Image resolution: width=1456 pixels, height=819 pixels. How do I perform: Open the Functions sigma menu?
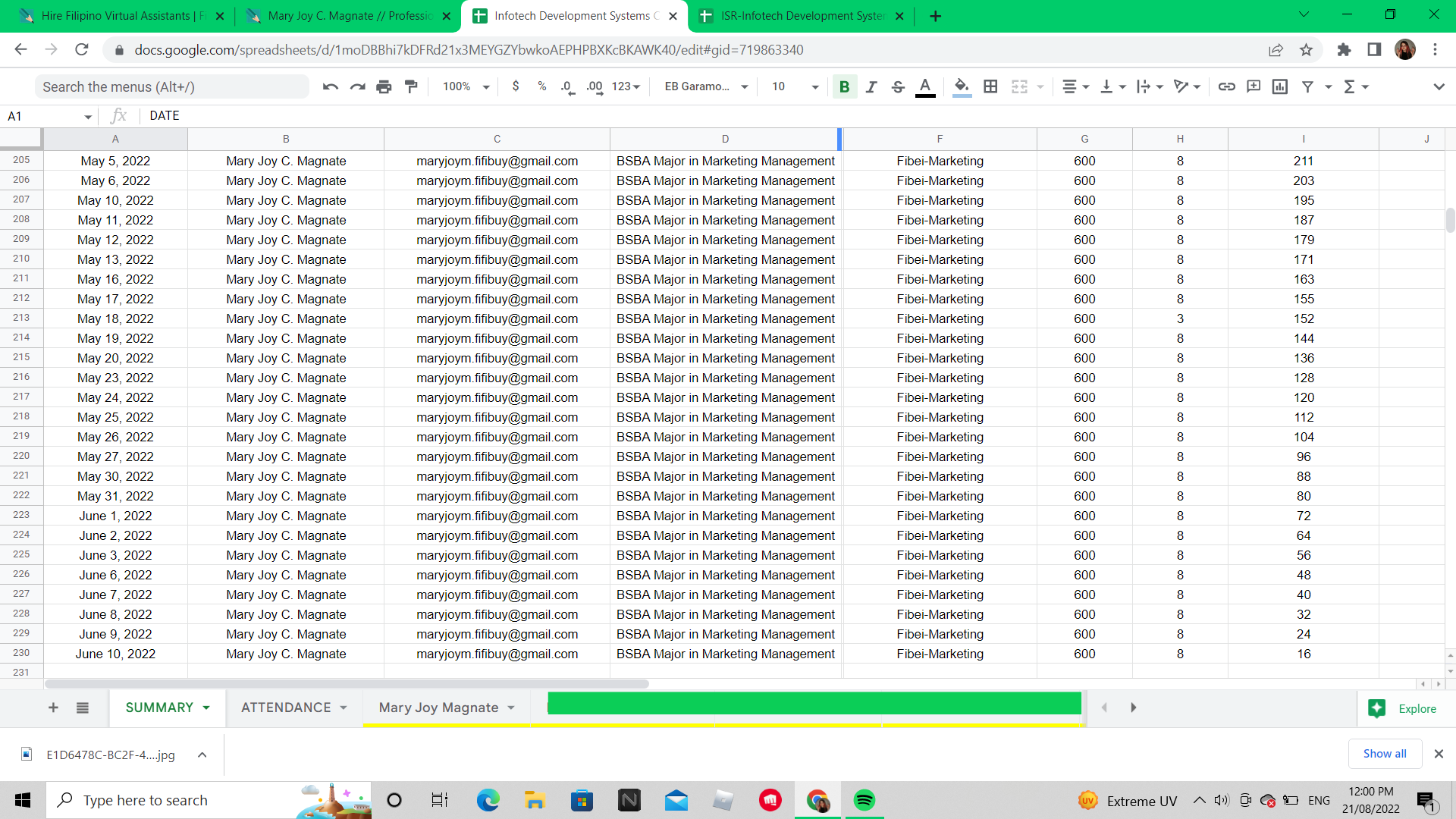(x=1355, y=86)
